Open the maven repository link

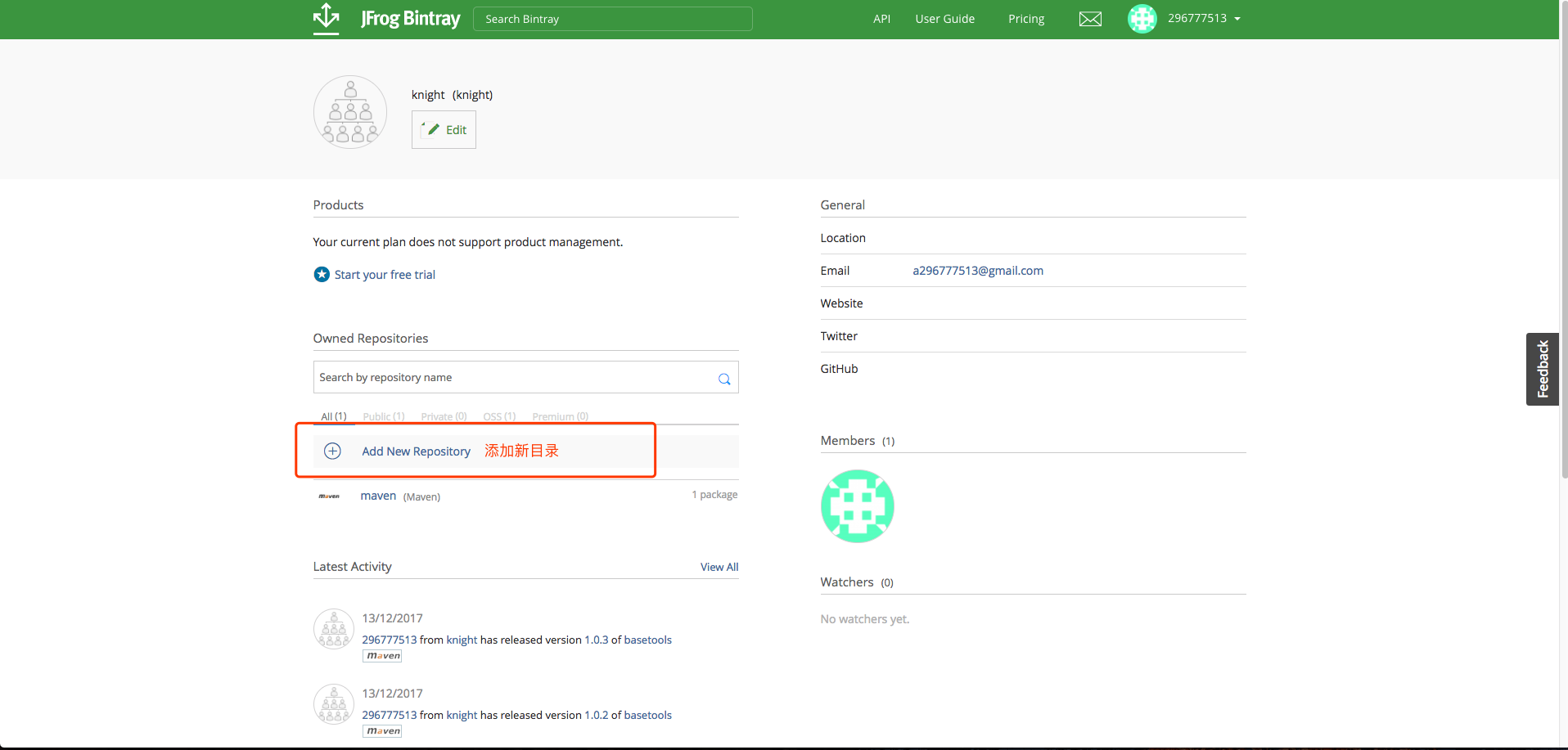[x=378, y=496]
